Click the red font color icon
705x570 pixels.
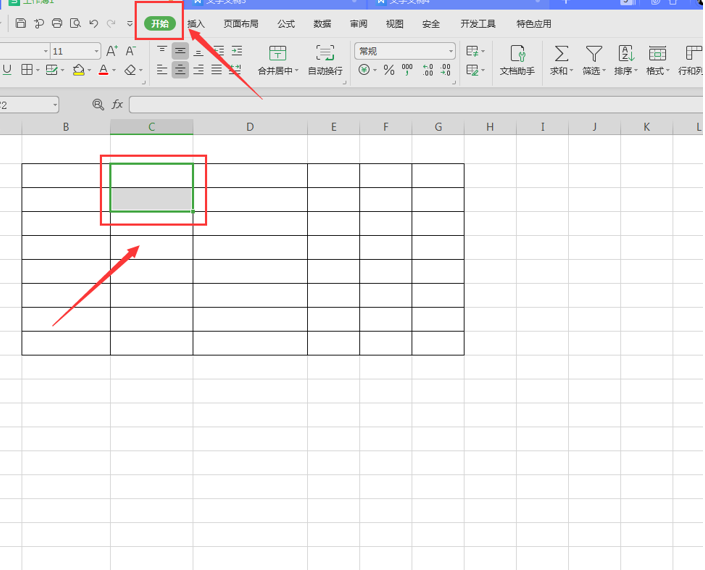tap(103, 70)
